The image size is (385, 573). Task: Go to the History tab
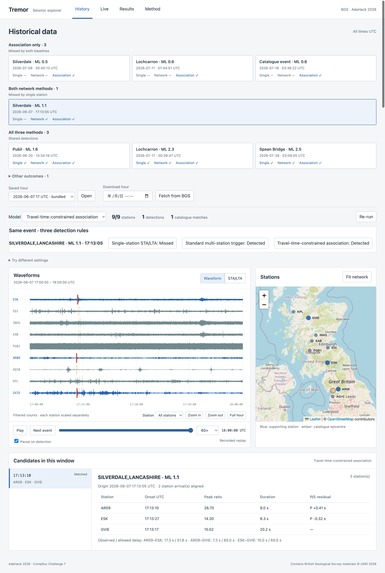pos(82,9)
